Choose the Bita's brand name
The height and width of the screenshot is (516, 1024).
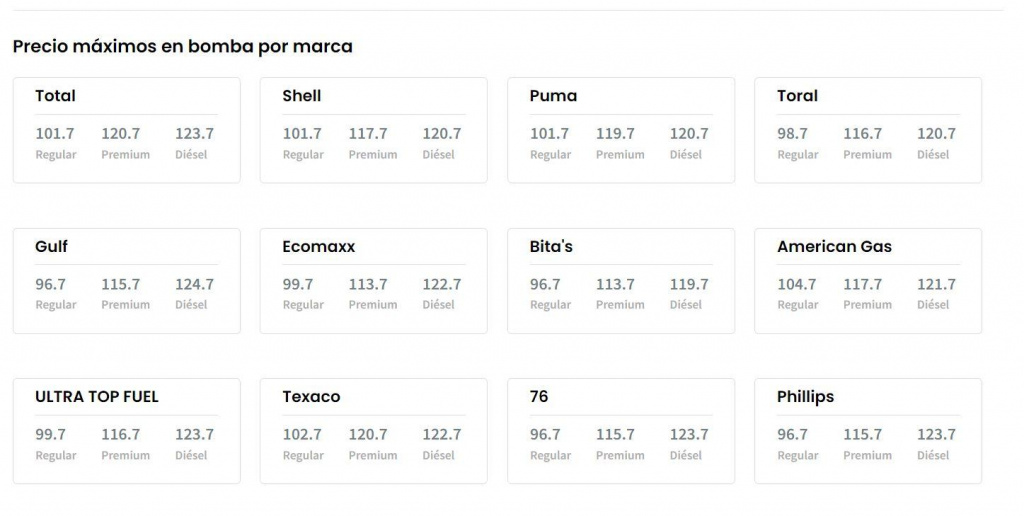(x=551, y=246)
